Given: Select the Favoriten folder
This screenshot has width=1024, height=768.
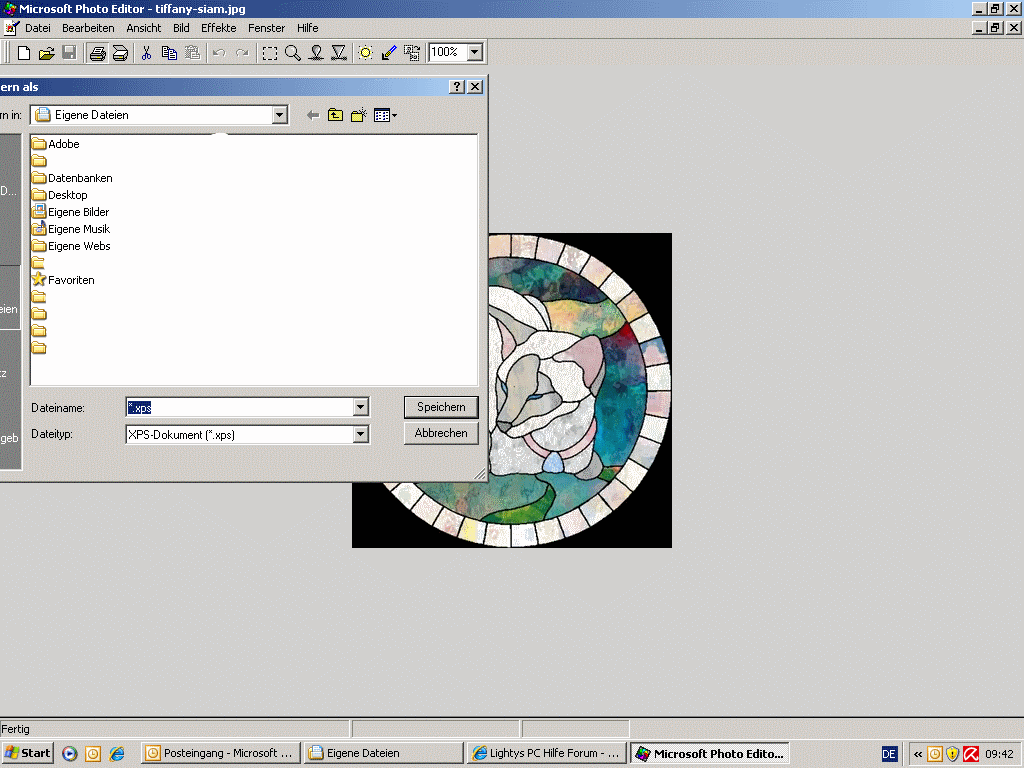Looking at the screenshot, I should pos(63,280).
